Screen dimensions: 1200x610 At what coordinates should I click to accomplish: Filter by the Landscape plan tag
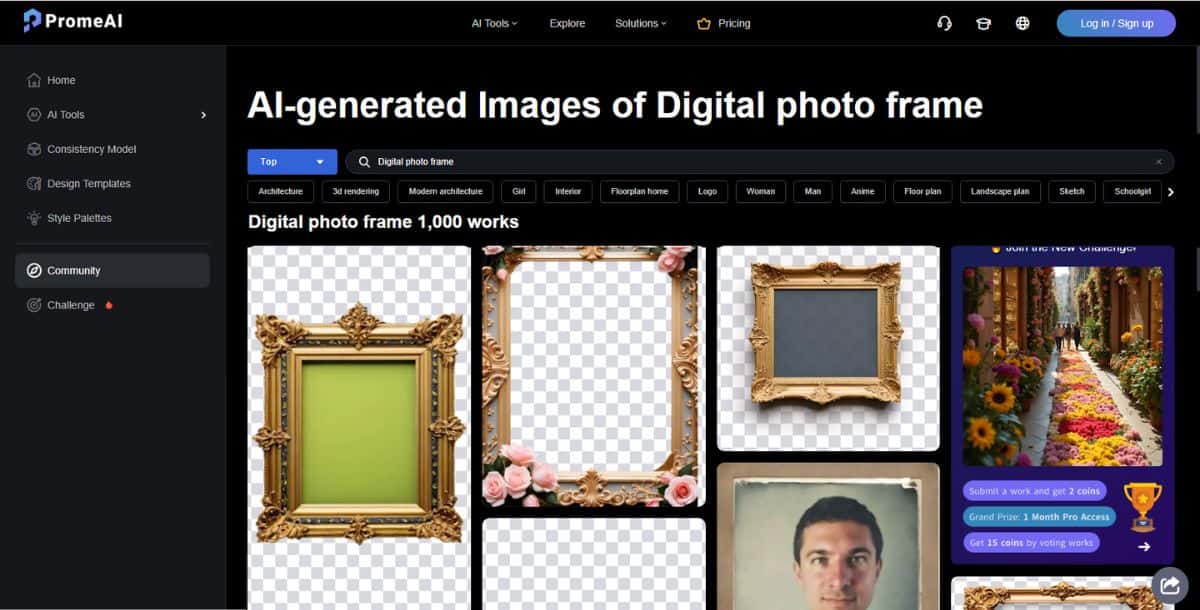click(x=1000, y=192)
